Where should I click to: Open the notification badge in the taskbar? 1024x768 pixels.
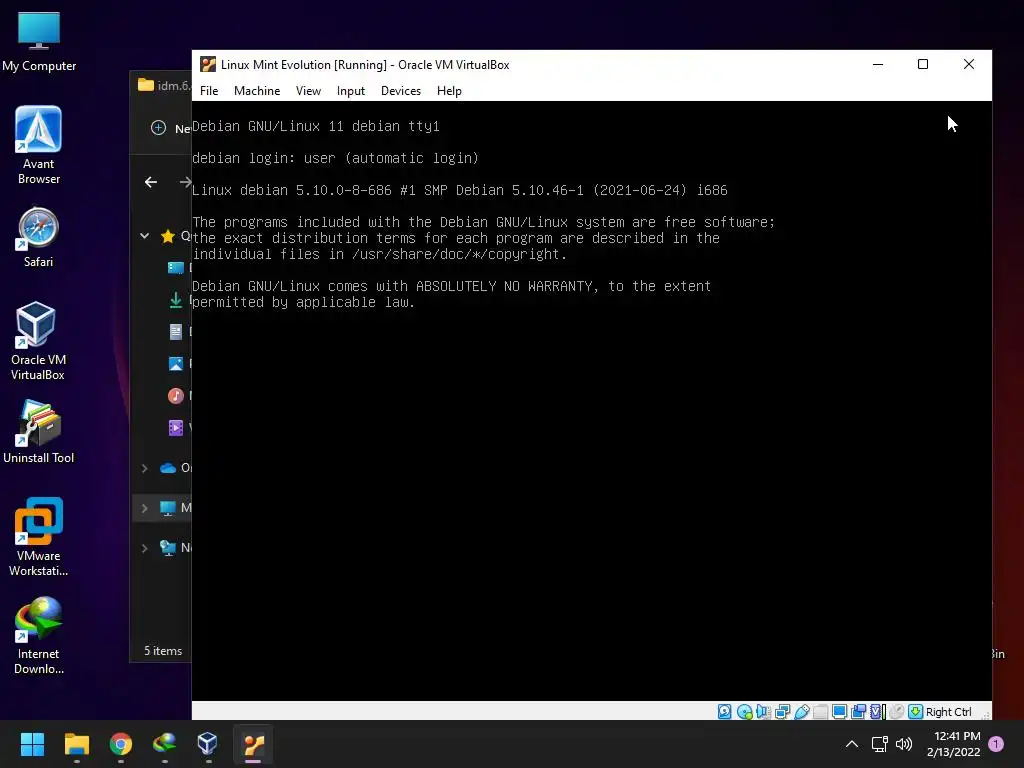pos(996,744)
